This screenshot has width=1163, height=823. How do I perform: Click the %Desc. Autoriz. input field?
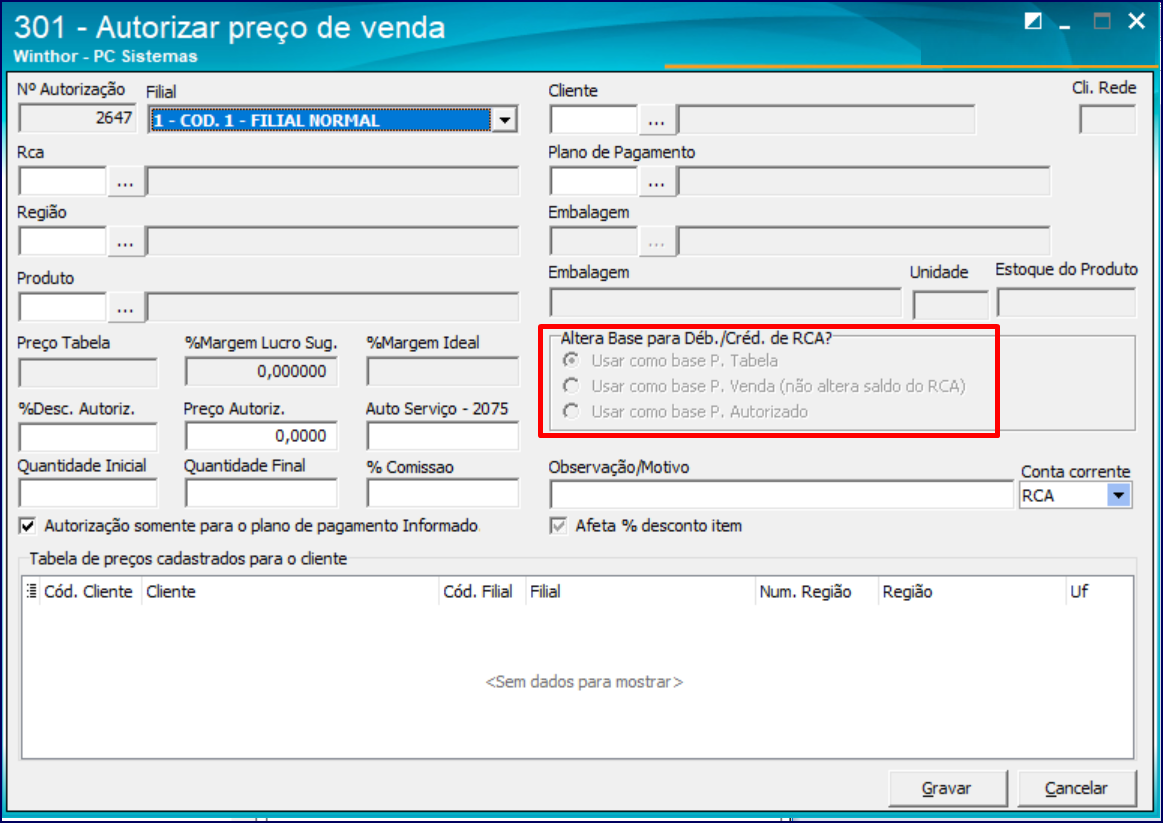[x=88, y=436]
